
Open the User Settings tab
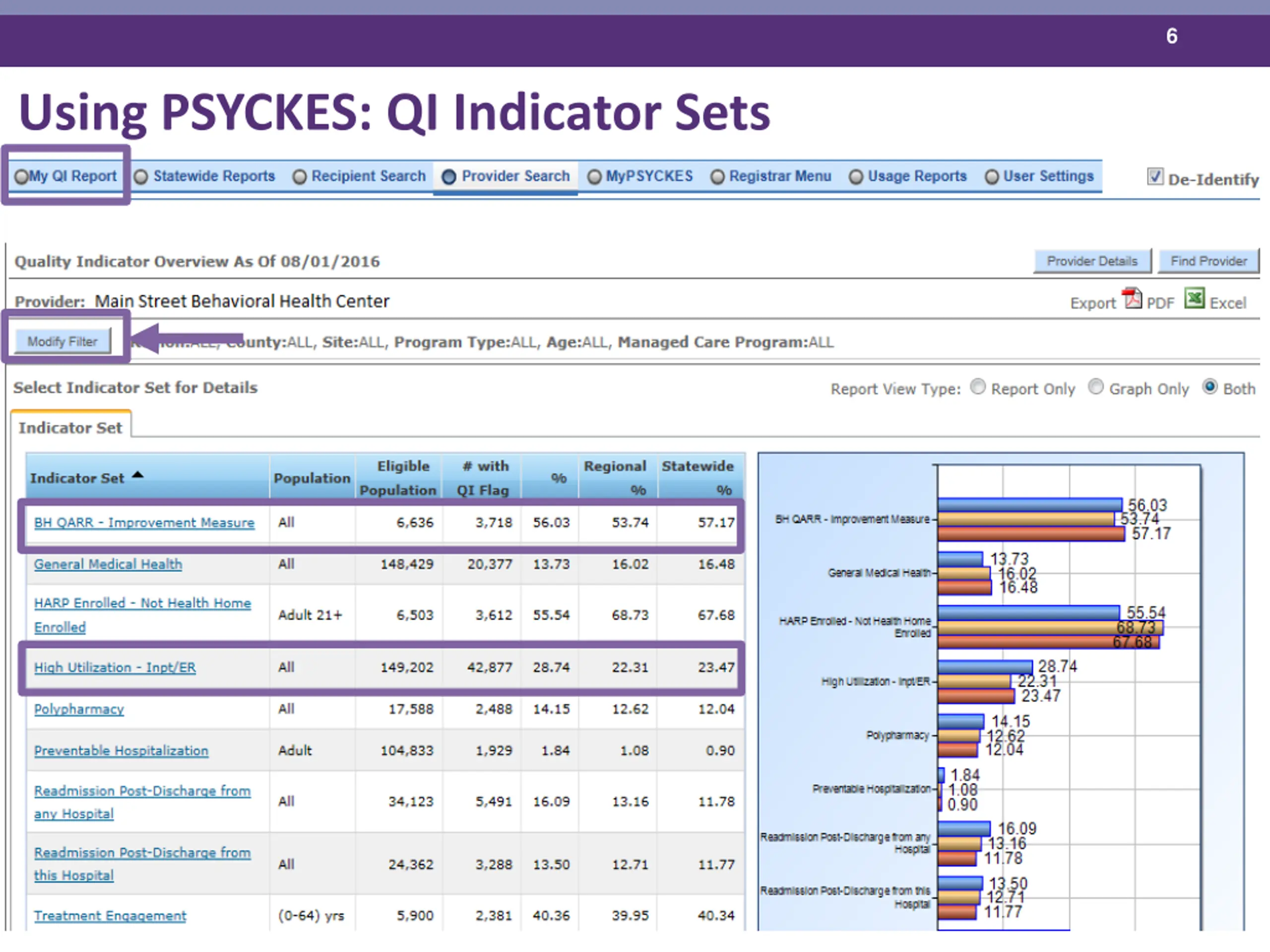coord(1040,176)
